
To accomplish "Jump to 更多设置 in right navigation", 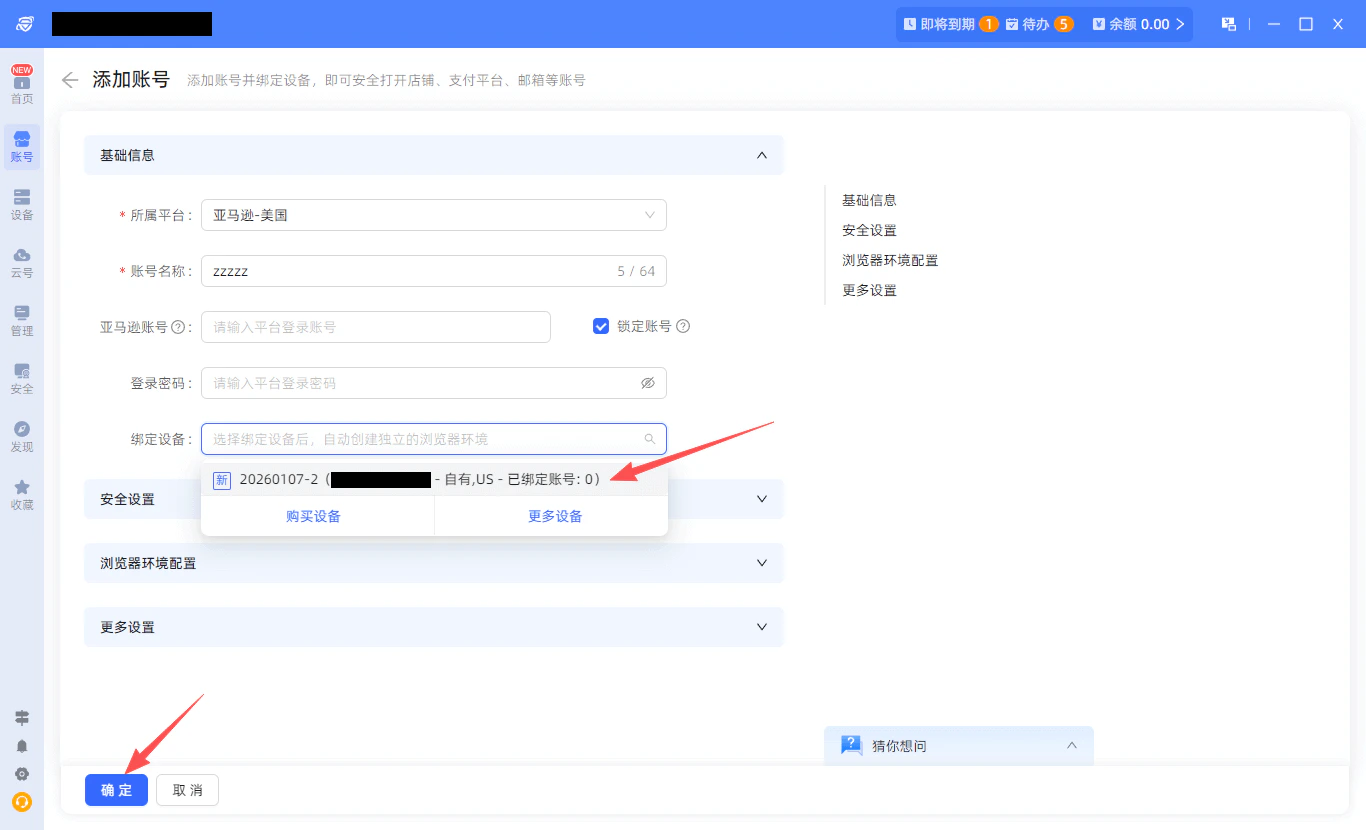I will (869, 290).
